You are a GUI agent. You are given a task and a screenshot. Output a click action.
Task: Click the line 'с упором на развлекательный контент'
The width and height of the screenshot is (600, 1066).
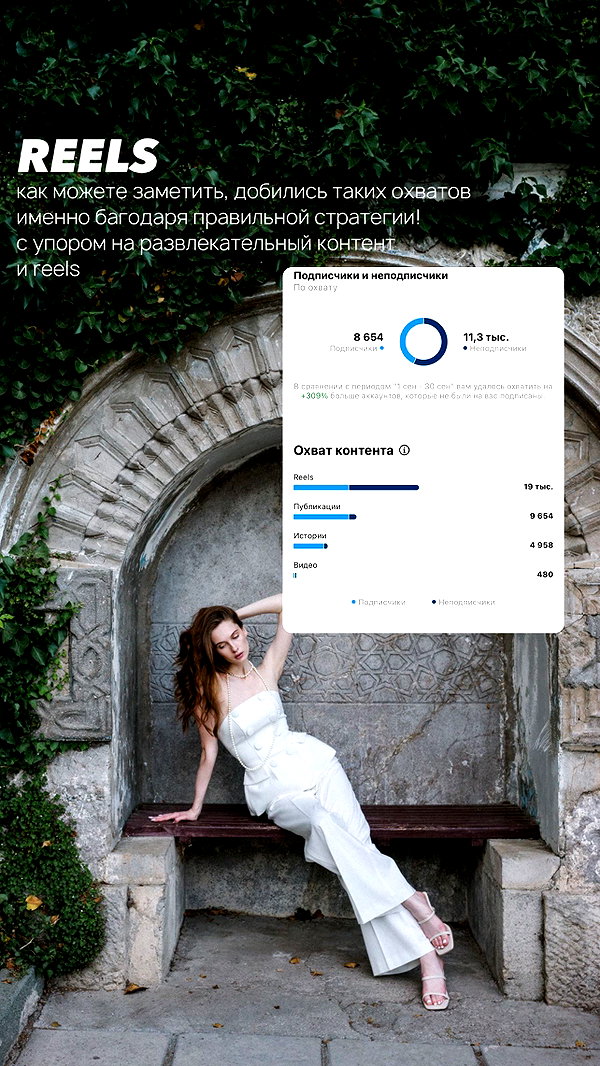coord(206,243)
